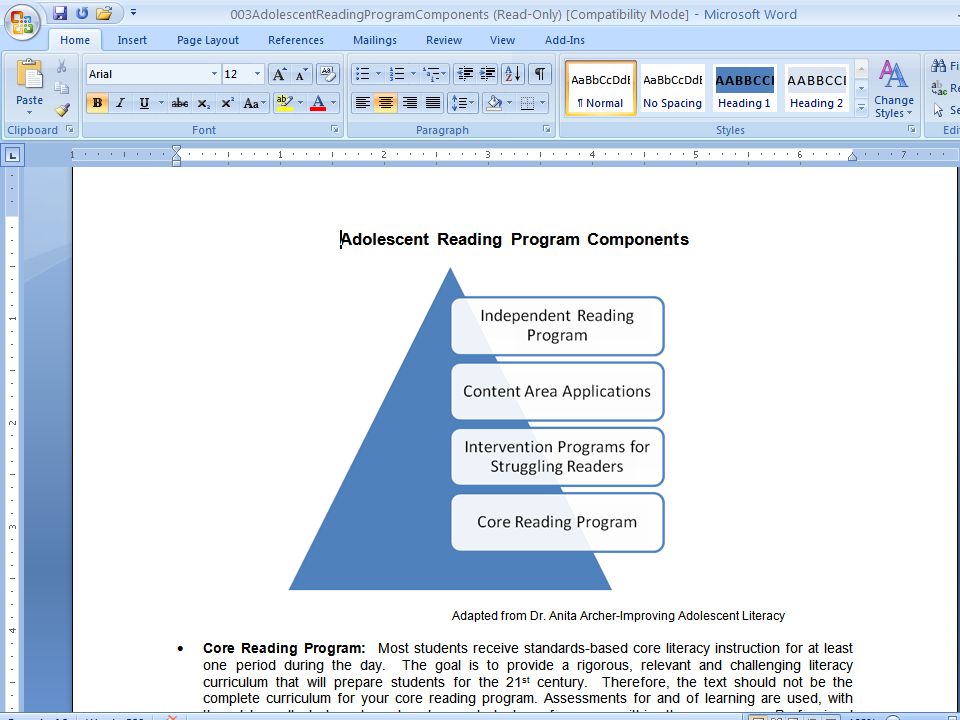
Task: Open Font dialog launcher
Action: click(x=335, y=129)
